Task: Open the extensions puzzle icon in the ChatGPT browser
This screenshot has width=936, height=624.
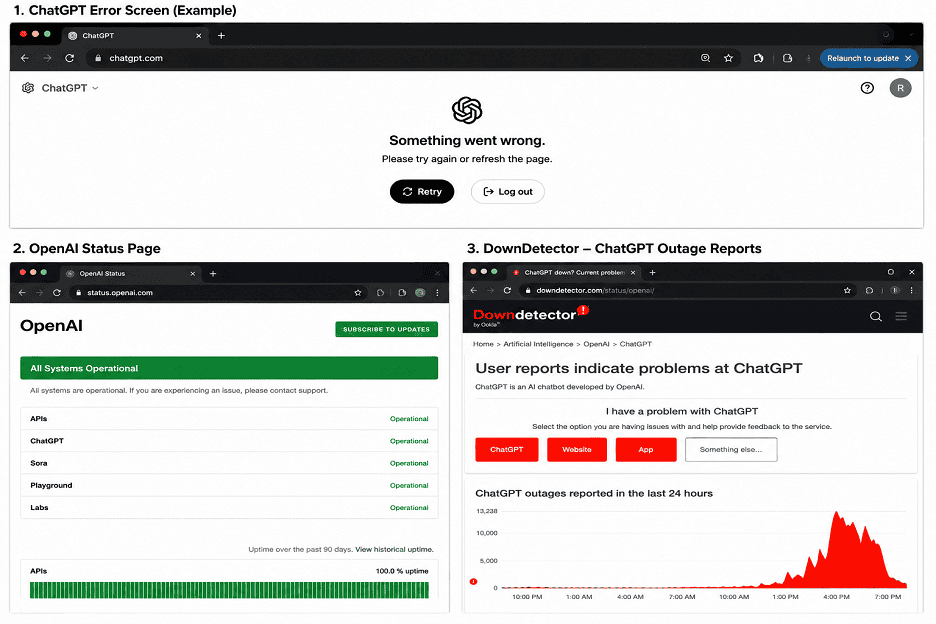Action: (758, 58)
